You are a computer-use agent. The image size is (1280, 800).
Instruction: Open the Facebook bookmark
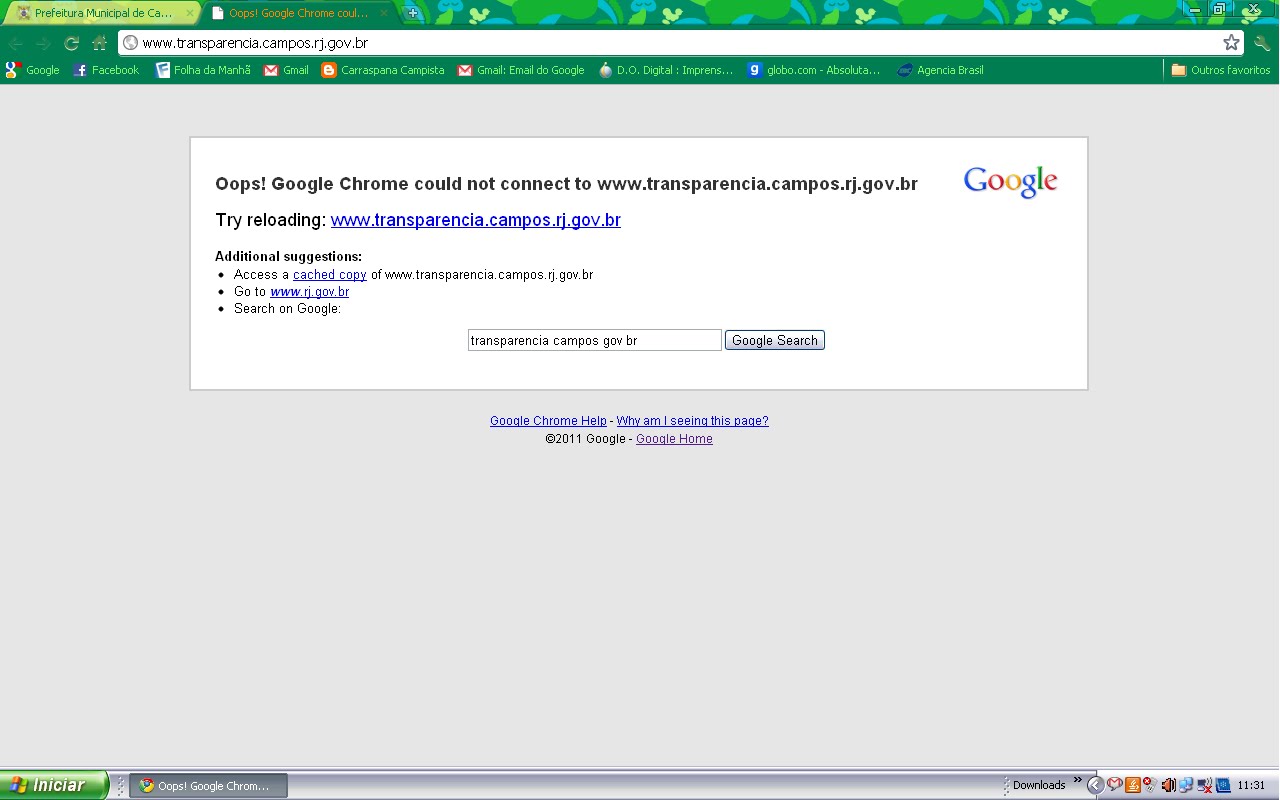coord(106,70)
